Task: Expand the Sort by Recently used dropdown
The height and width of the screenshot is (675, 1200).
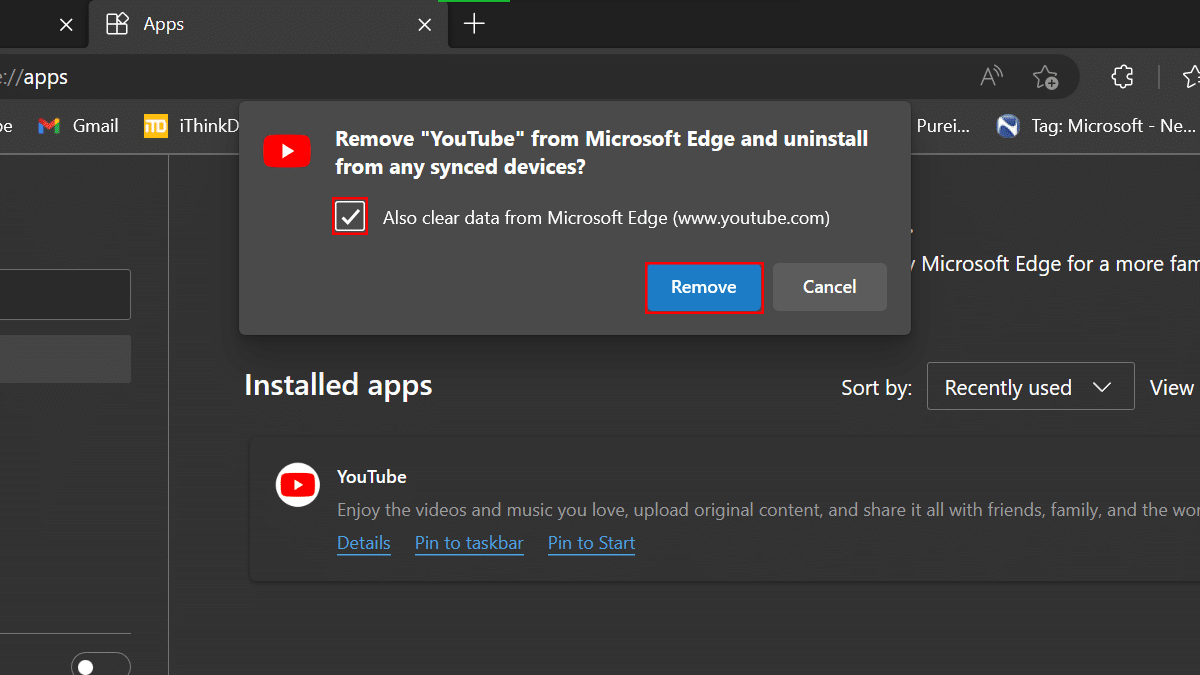Action: coord(1030,387)
